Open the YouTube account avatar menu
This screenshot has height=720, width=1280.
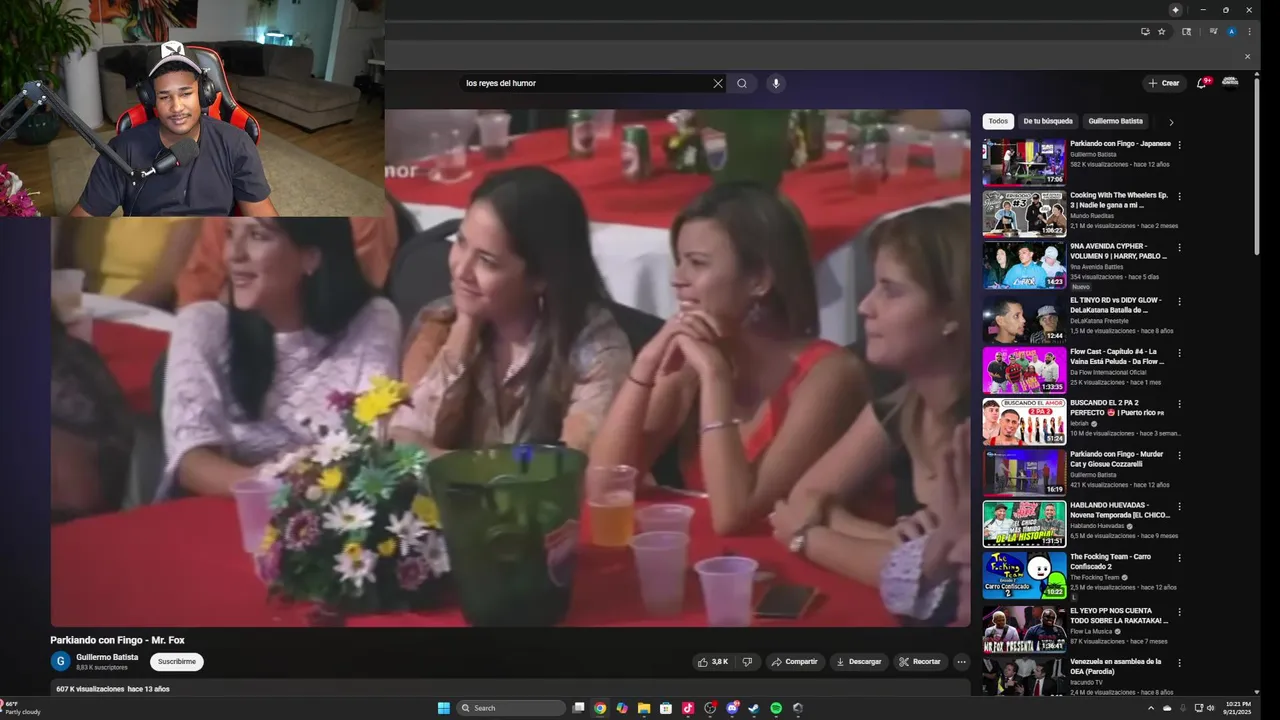click(x=1231, y=83)
